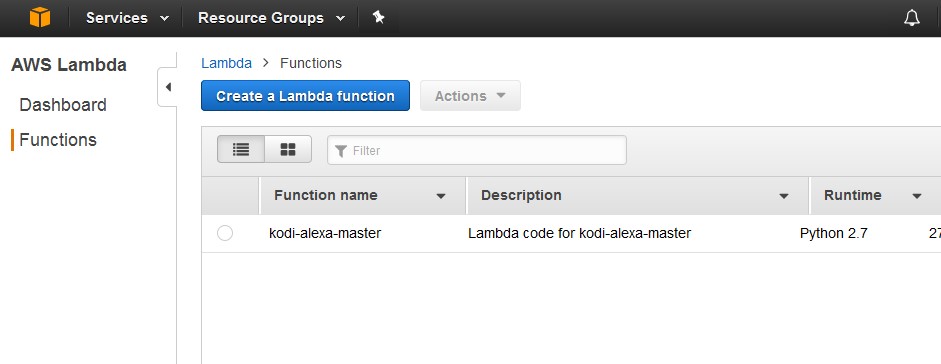The image size is (941, 364).
Task: Open the notifications bell
Action: click(x=912, y=18)
